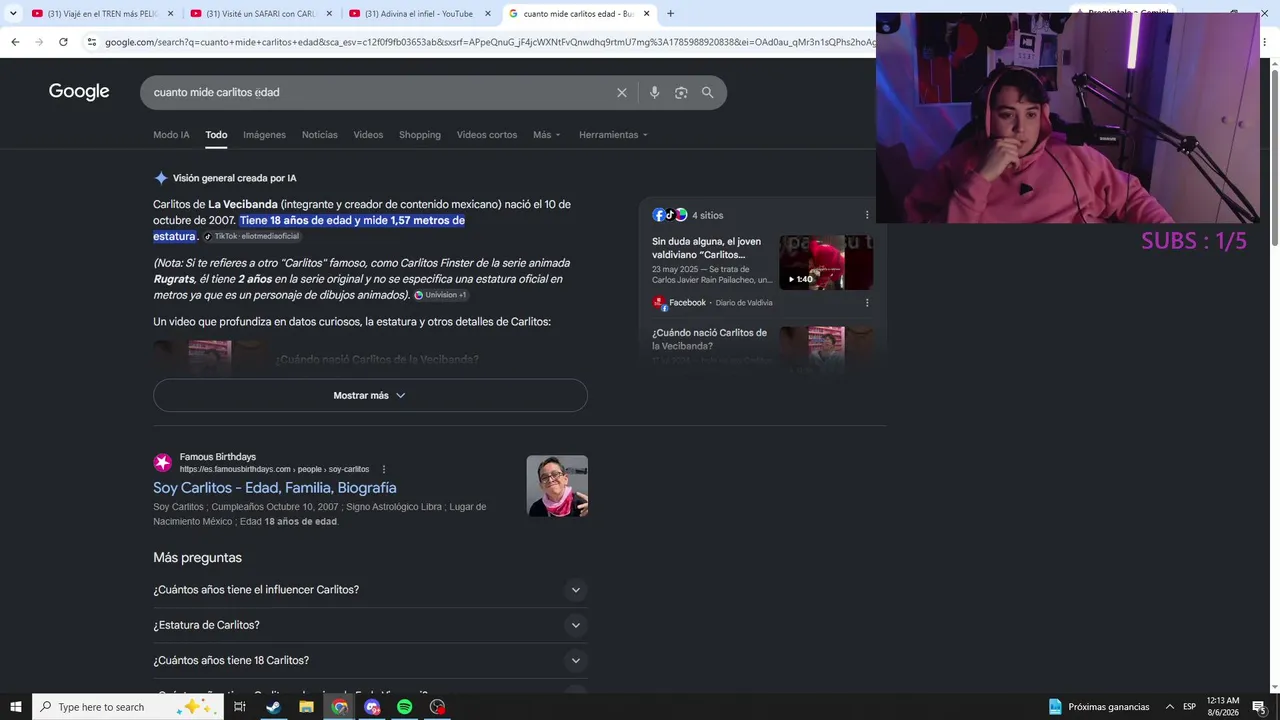Open the tab search dropdown arrow
Screen dimensions: 1280x720
pos(13,14)
